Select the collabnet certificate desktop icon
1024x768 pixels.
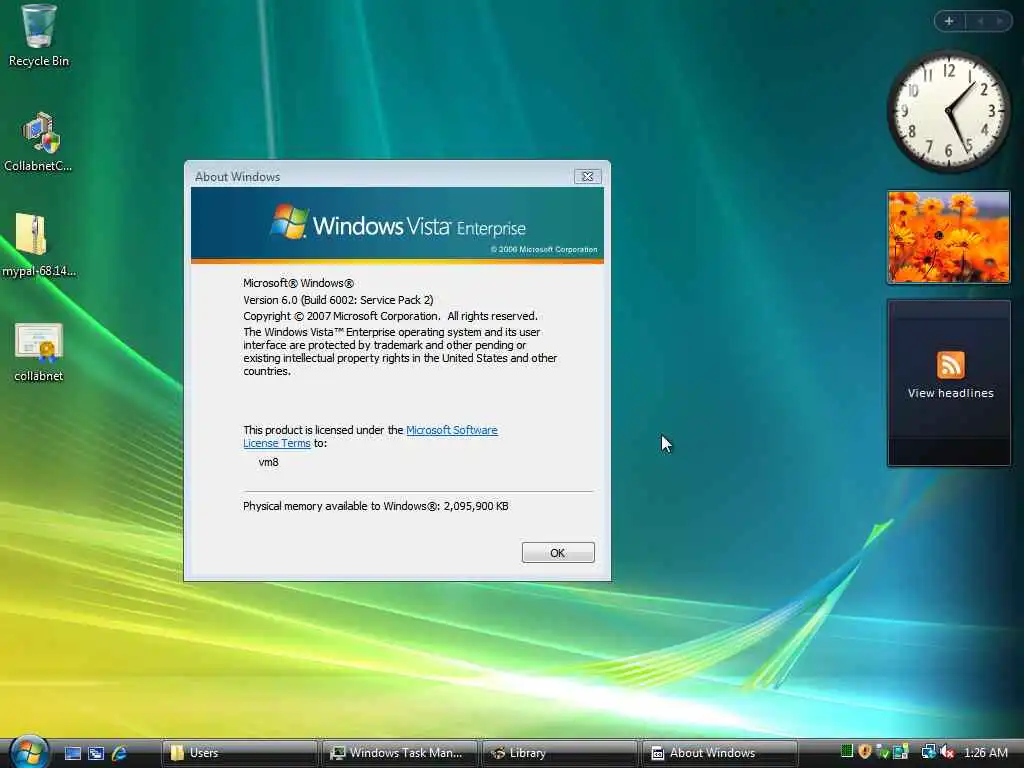coord(39,353)
